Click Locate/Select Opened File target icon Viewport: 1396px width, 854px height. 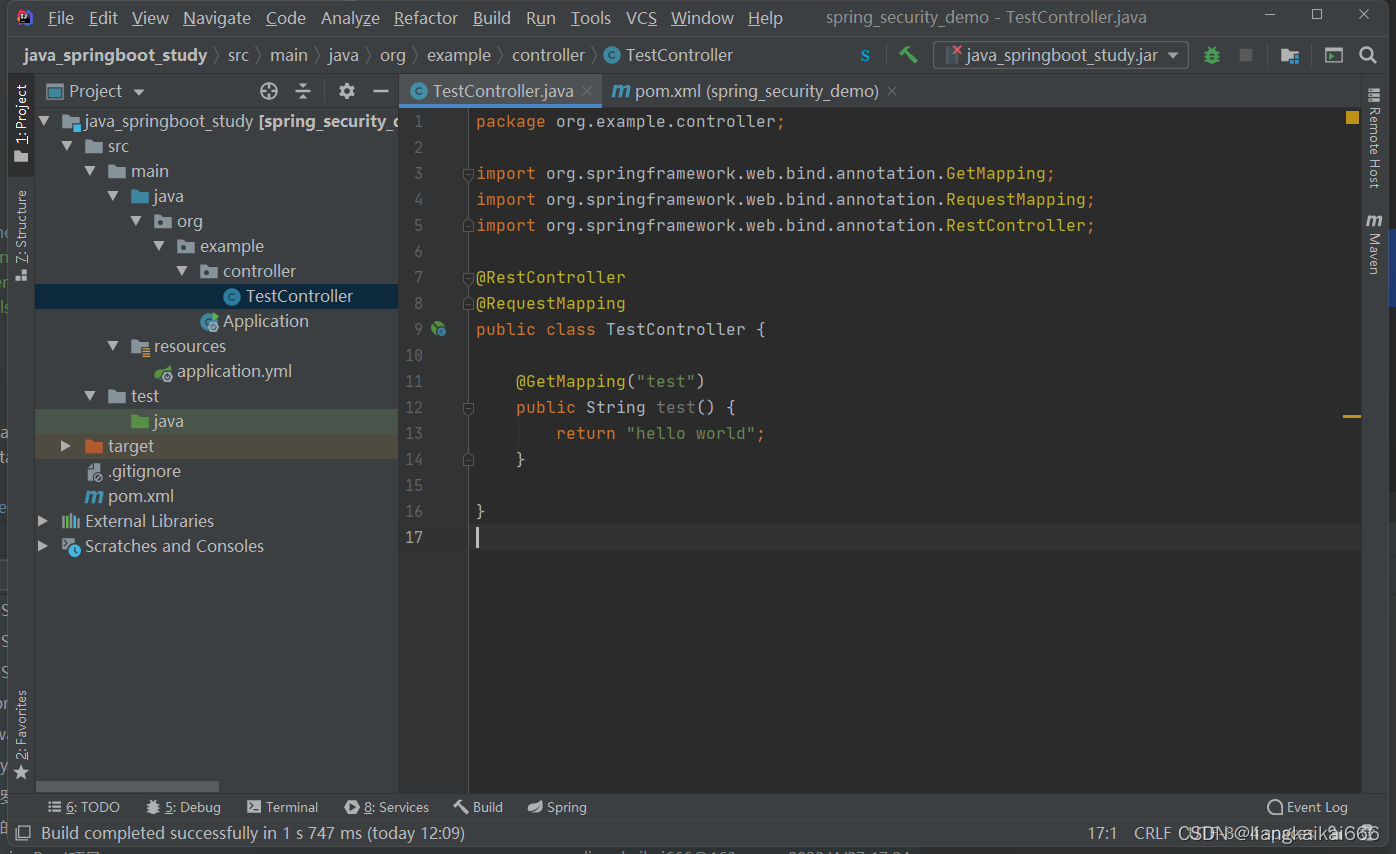269,91
